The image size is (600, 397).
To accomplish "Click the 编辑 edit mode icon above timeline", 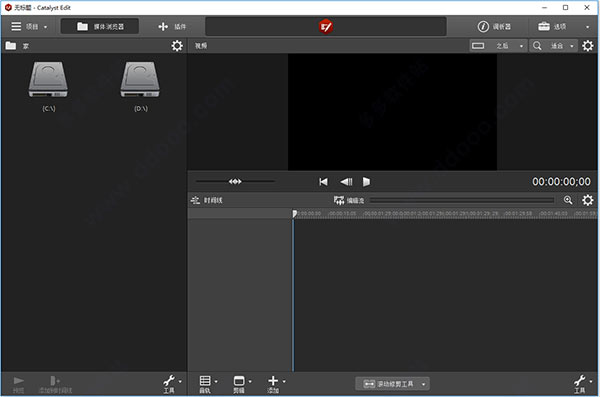I will [x=339, y=200].
